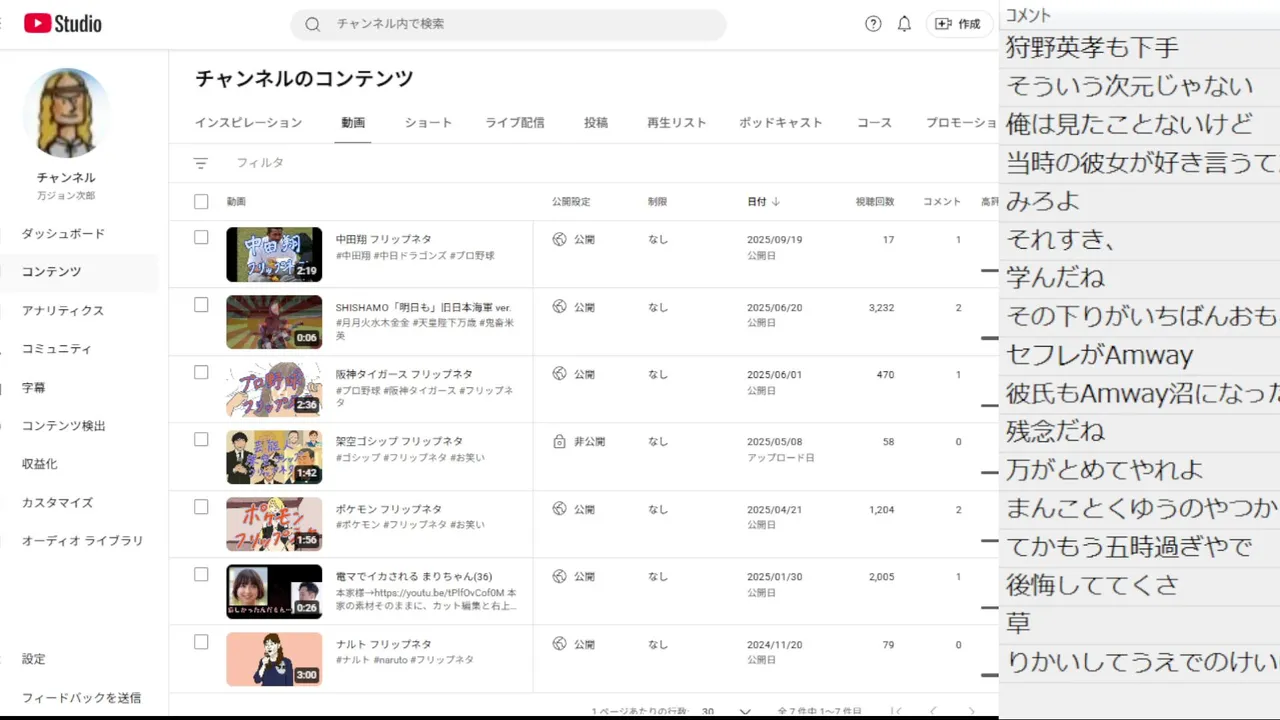Click the 視聴回数 column header
Image resolution: width=1280 pixels, height=720 pixels.
point(875,202)
